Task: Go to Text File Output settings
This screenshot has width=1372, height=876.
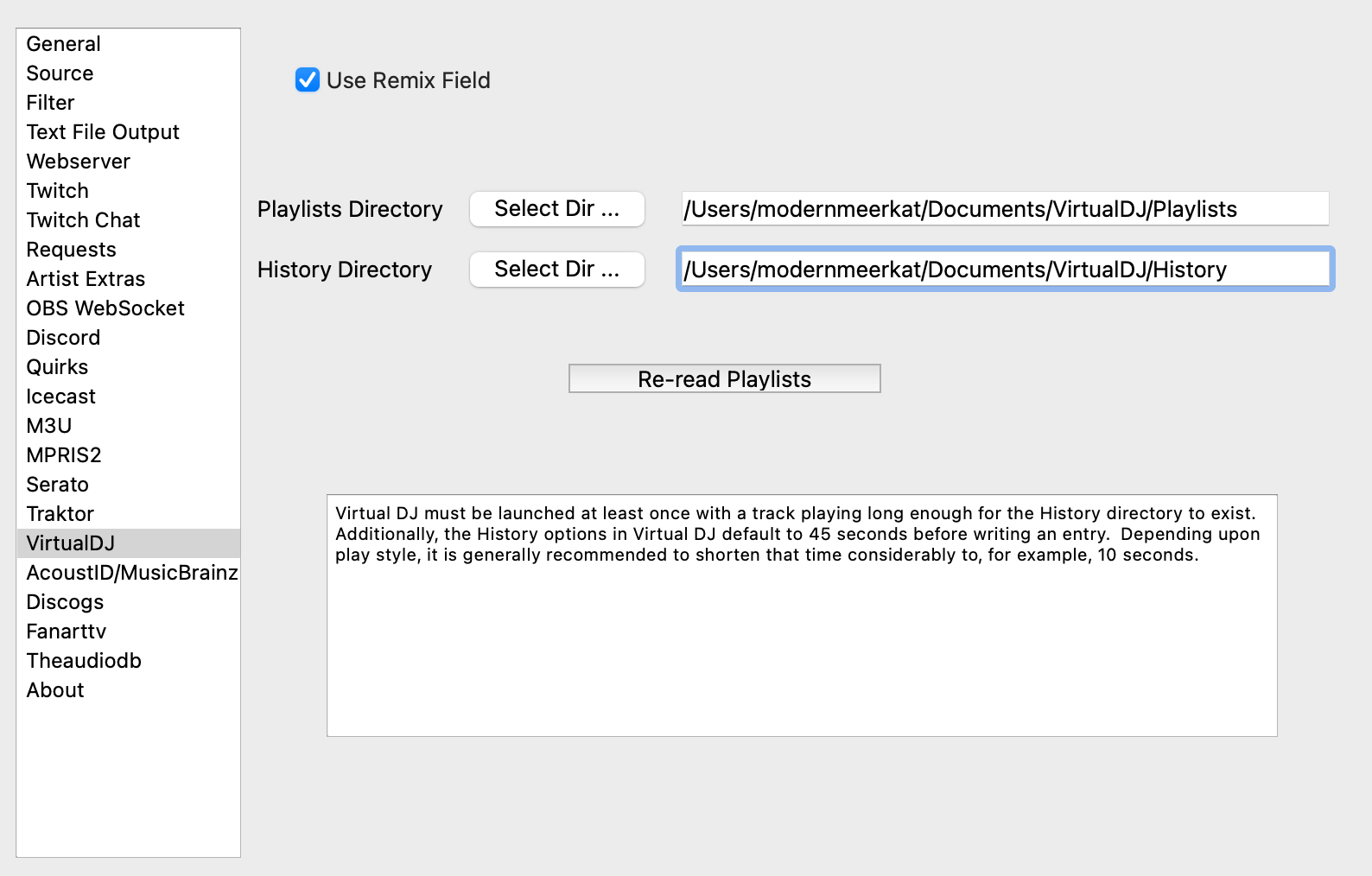Action: point(103,132)
